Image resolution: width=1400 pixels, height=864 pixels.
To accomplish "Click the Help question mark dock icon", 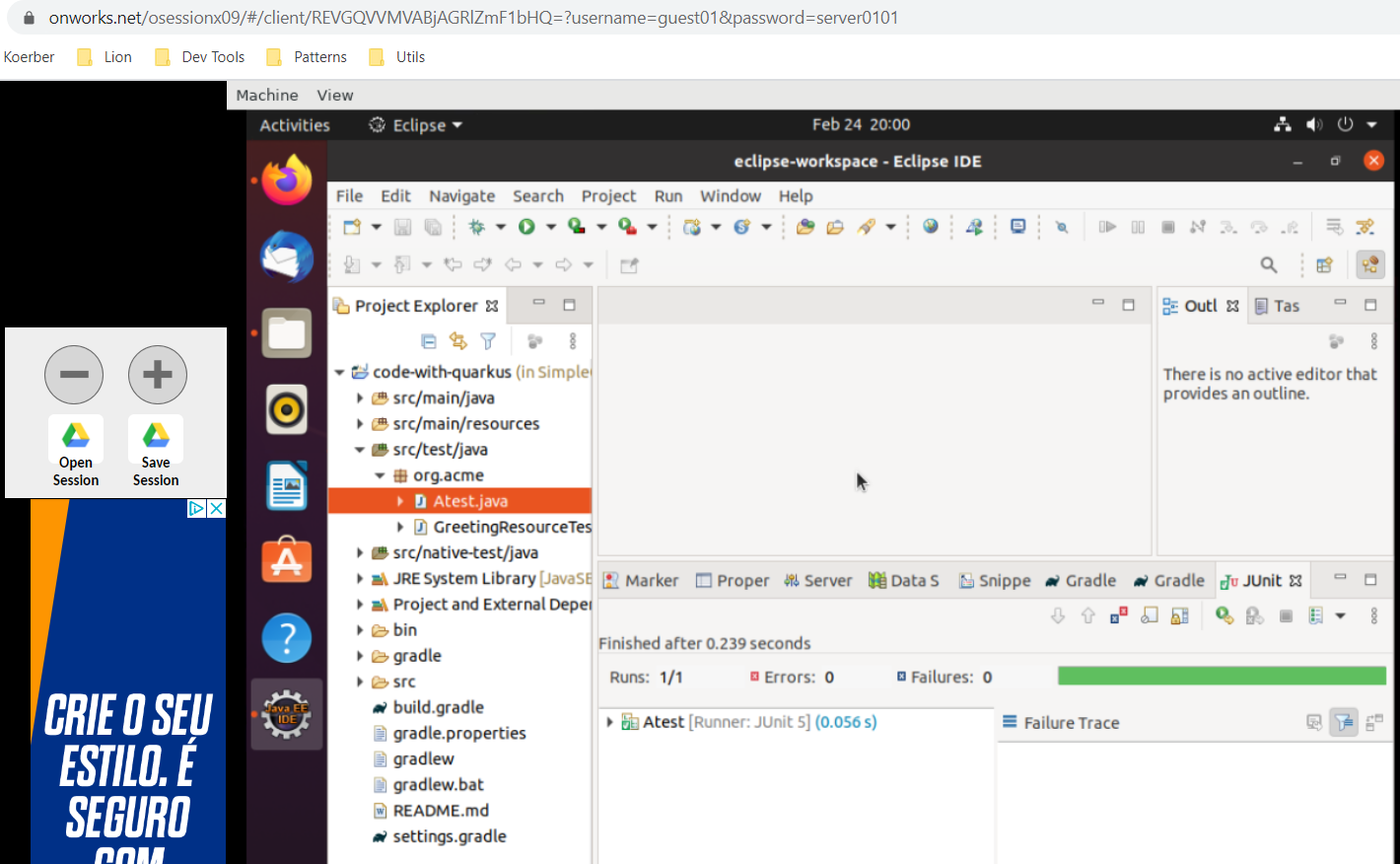I will click(x=287, y=638).
